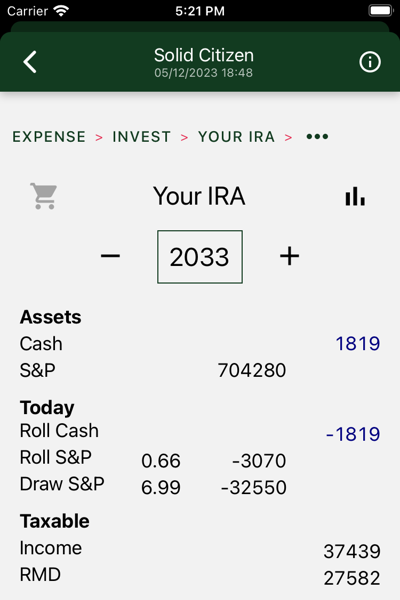Screen dimensions: 400x600
Task: Increase year with plus button
Action: (x=289, y=256)
